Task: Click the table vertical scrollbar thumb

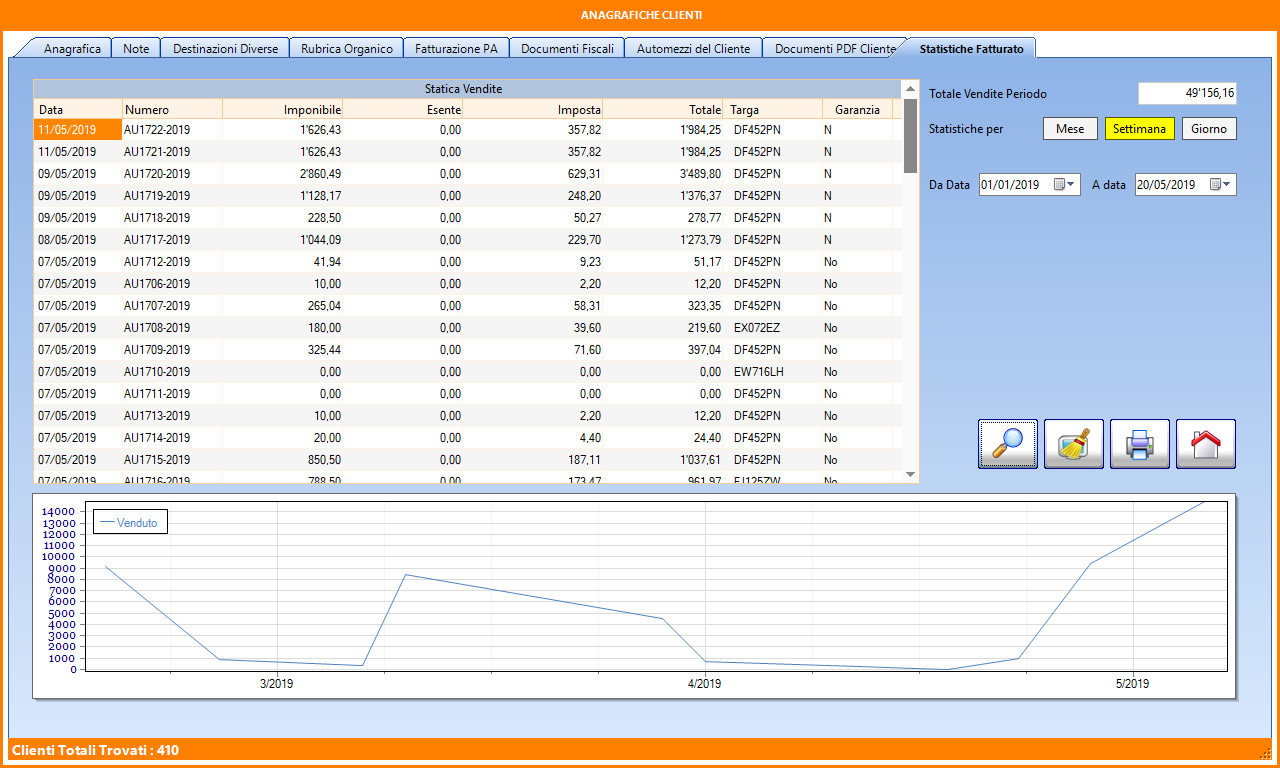Action: tap(910, 135)
